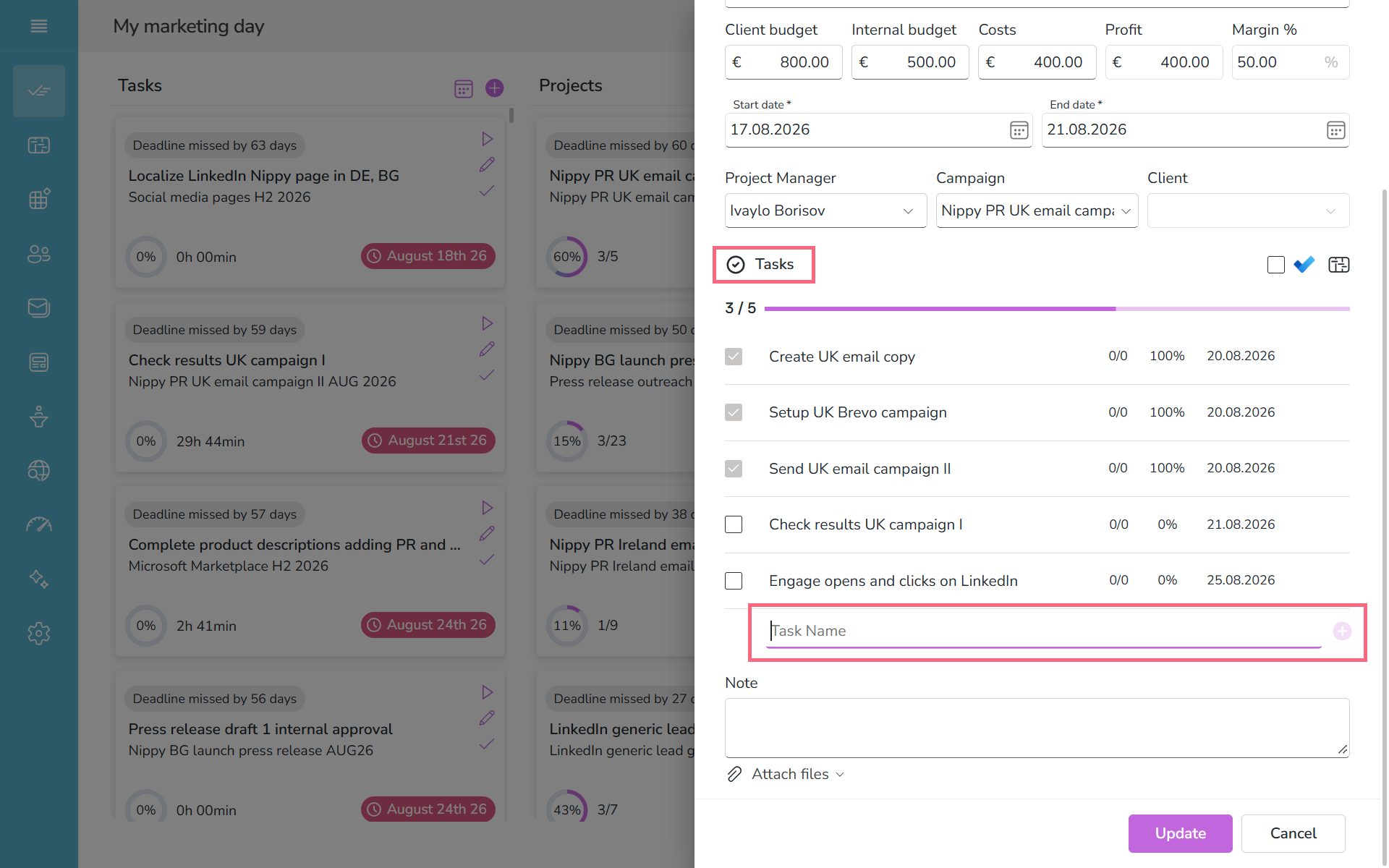Click the Task Name input field
The height and width of the screenshot is (868, 1389).
pyautogui.click(x=1043, y=631)
